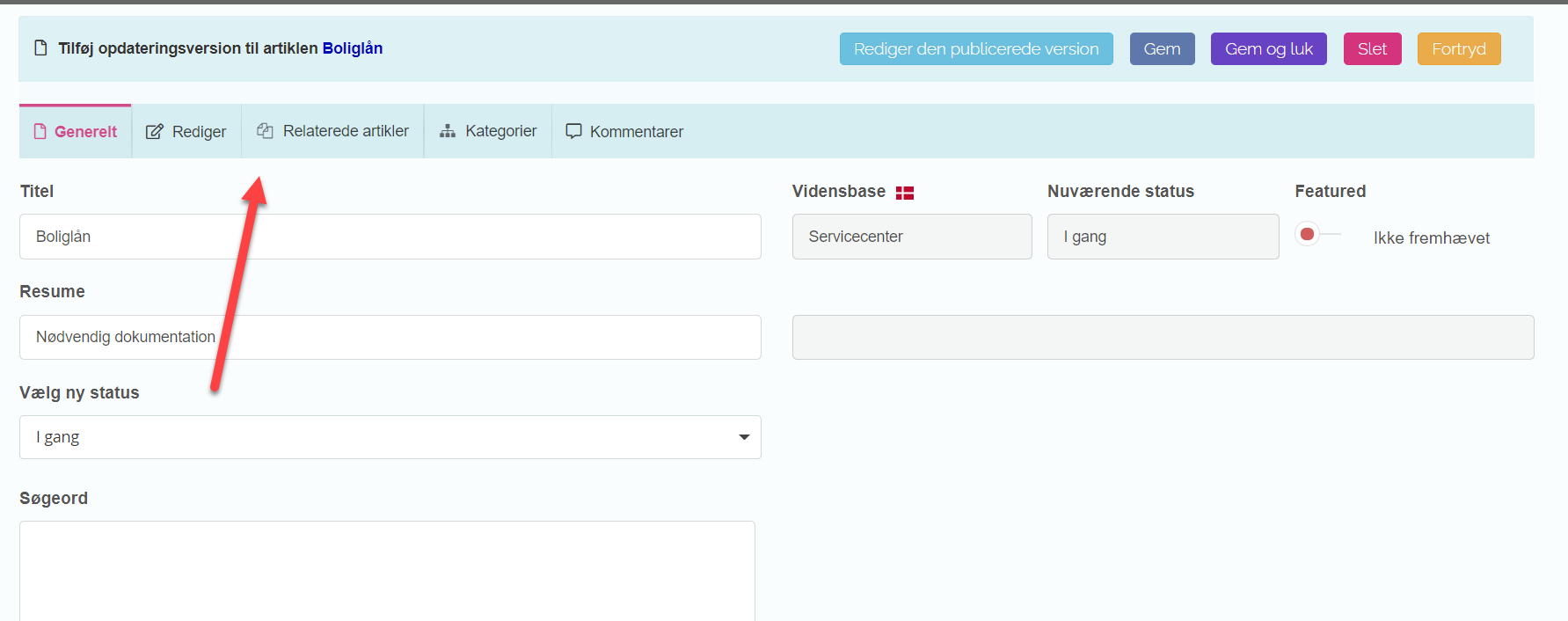Toggle the Featured switch on
Viewport: 1568px width, 621px height.
pyautogui.click(x=1316, y=234)
